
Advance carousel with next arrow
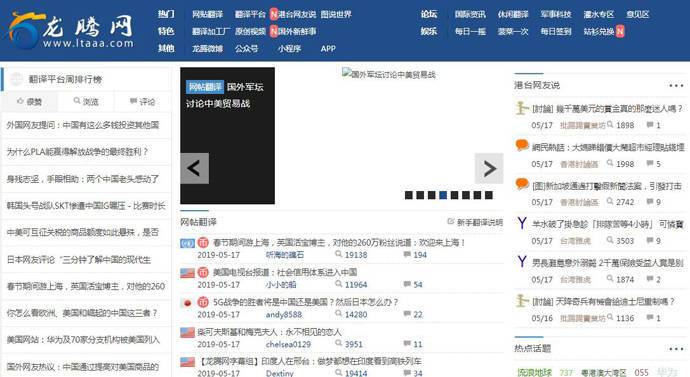coord(489,168)
